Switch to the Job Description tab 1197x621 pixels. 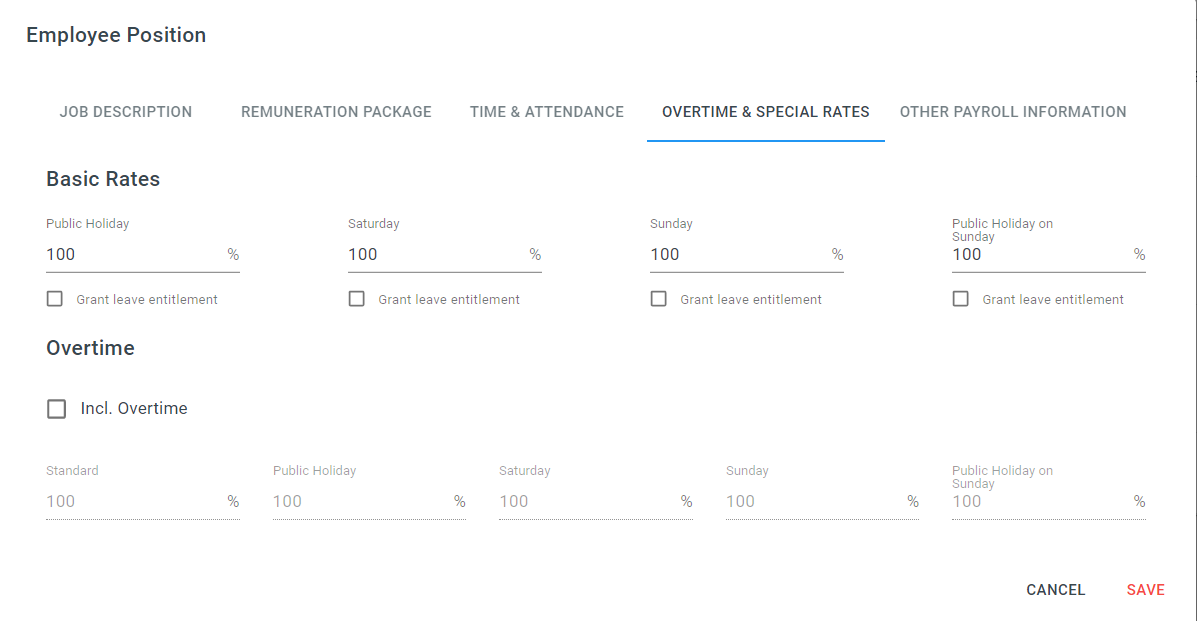(x=126, y=112)
